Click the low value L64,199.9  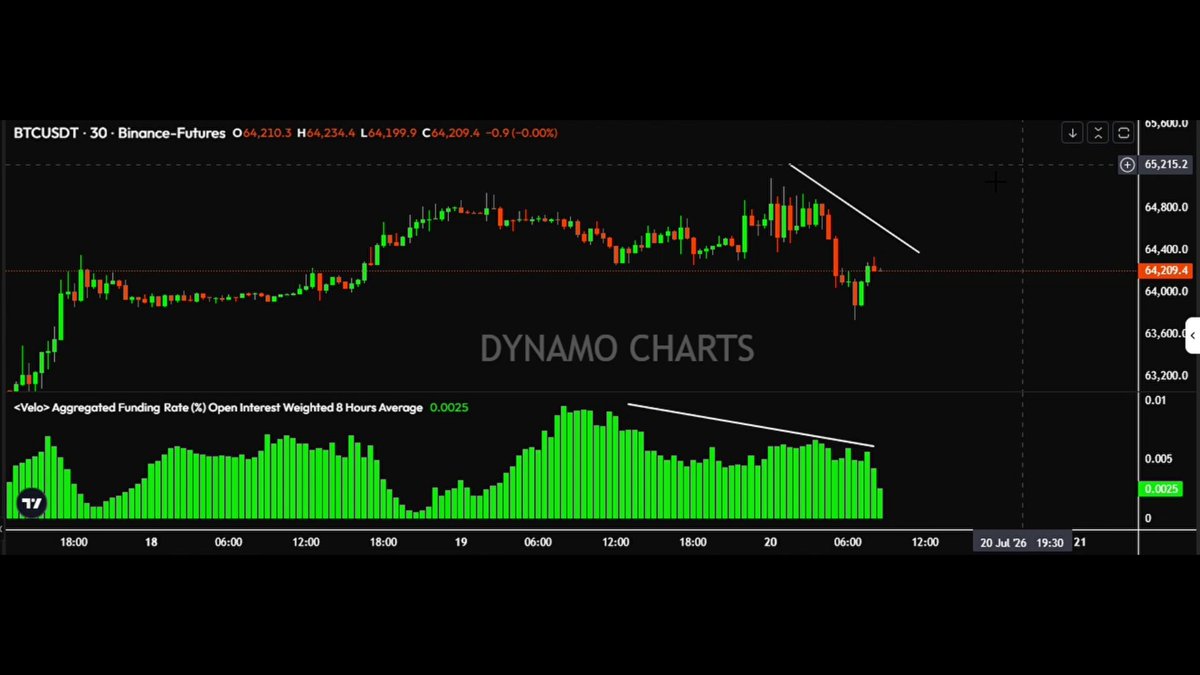pos(389,133)
